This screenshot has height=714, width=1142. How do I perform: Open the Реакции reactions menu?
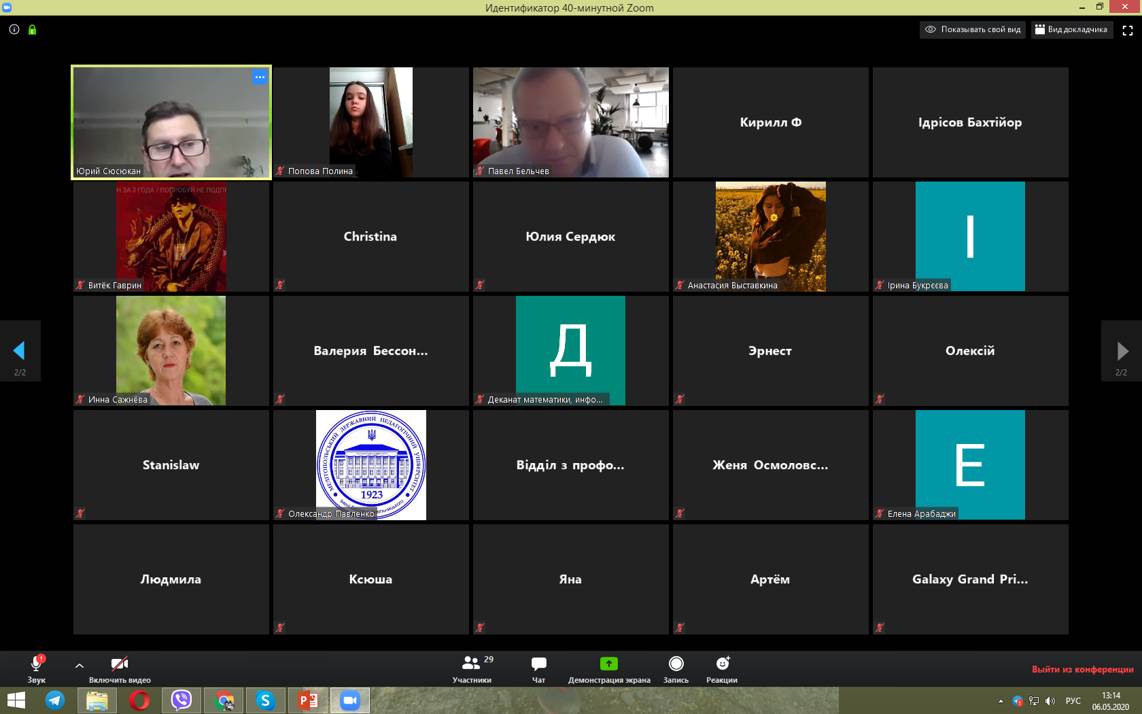pos(721,668)
